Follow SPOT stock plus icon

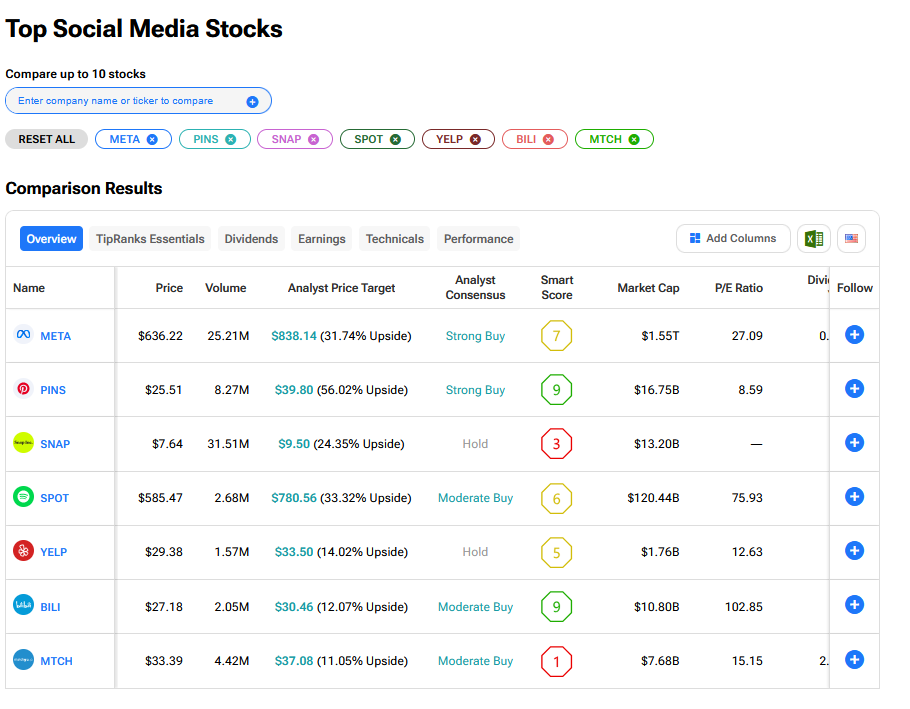point(854,497)
